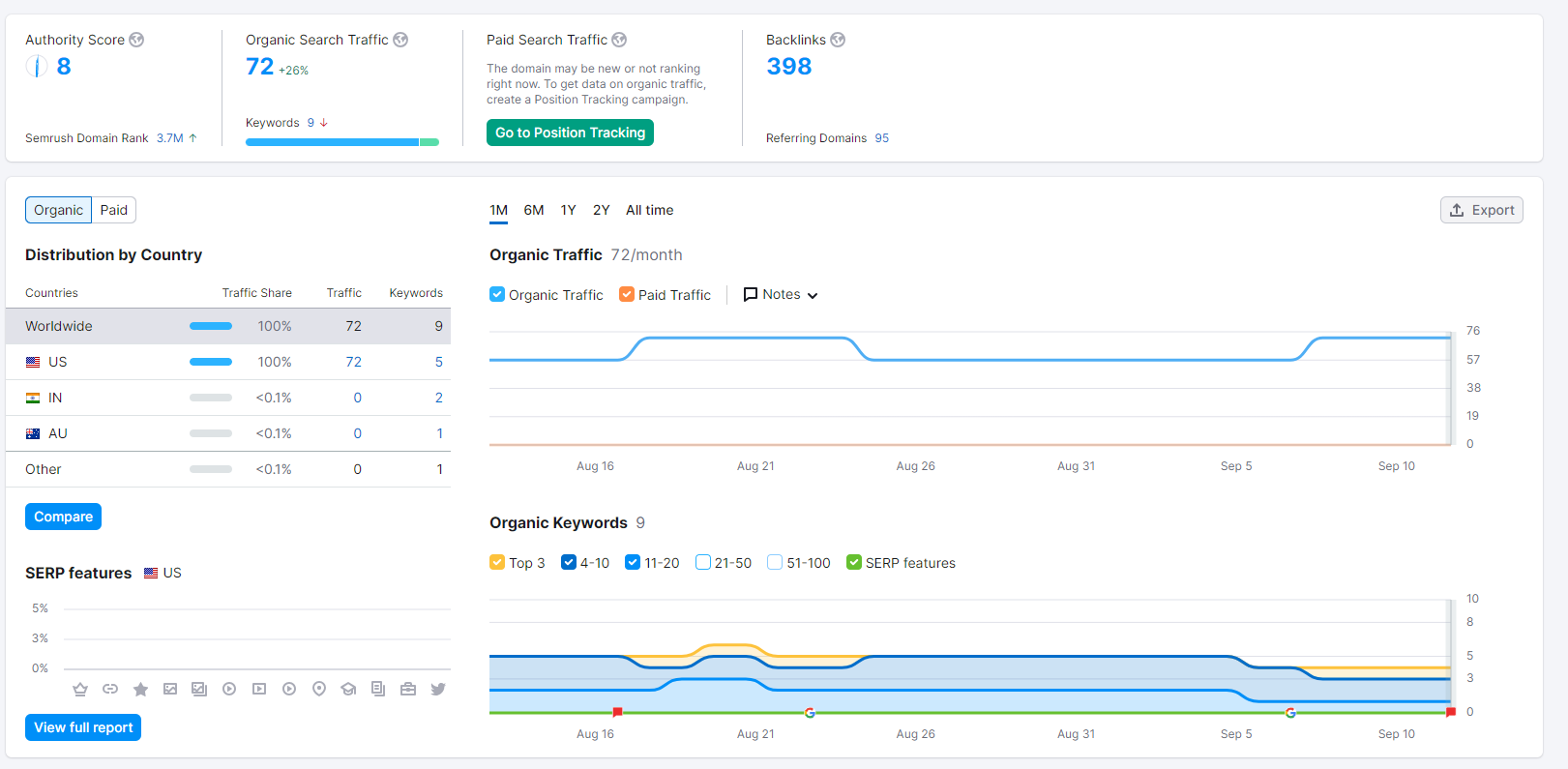Viewport: 1568px width, 769px height.
Task: Open the 398 backlinks link
Action: pyautogui.click(x=789, y=67)
